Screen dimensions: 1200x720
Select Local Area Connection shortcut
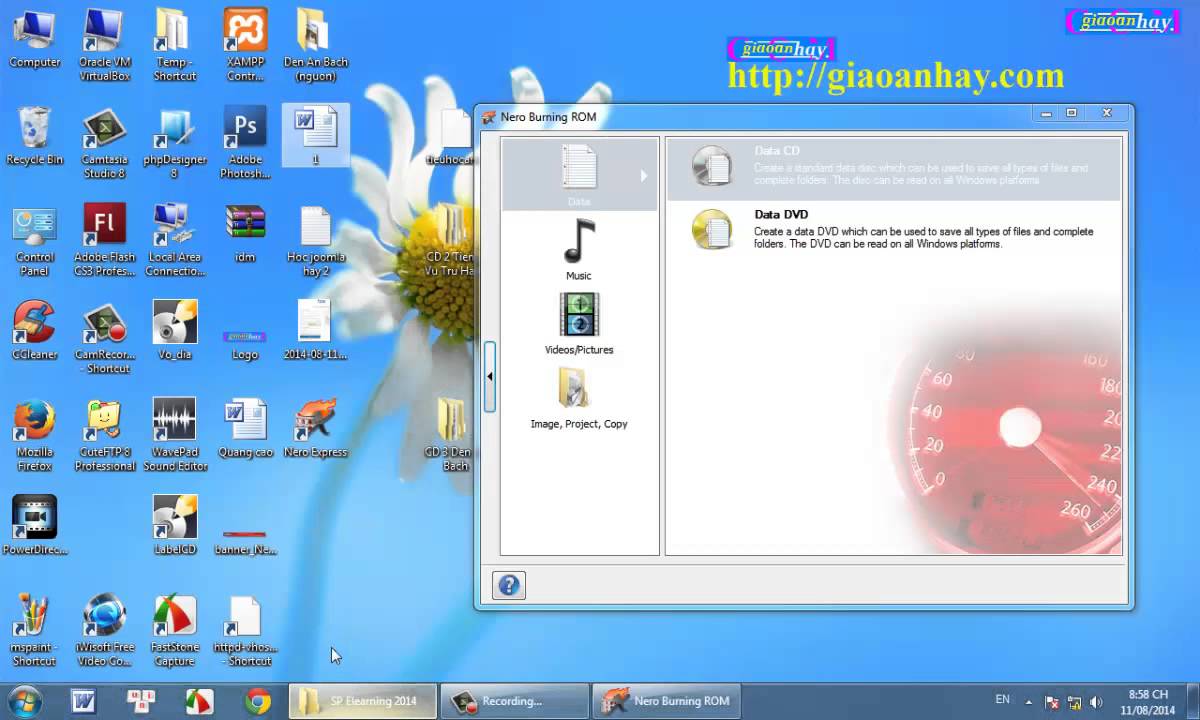(x=175, y=240)
